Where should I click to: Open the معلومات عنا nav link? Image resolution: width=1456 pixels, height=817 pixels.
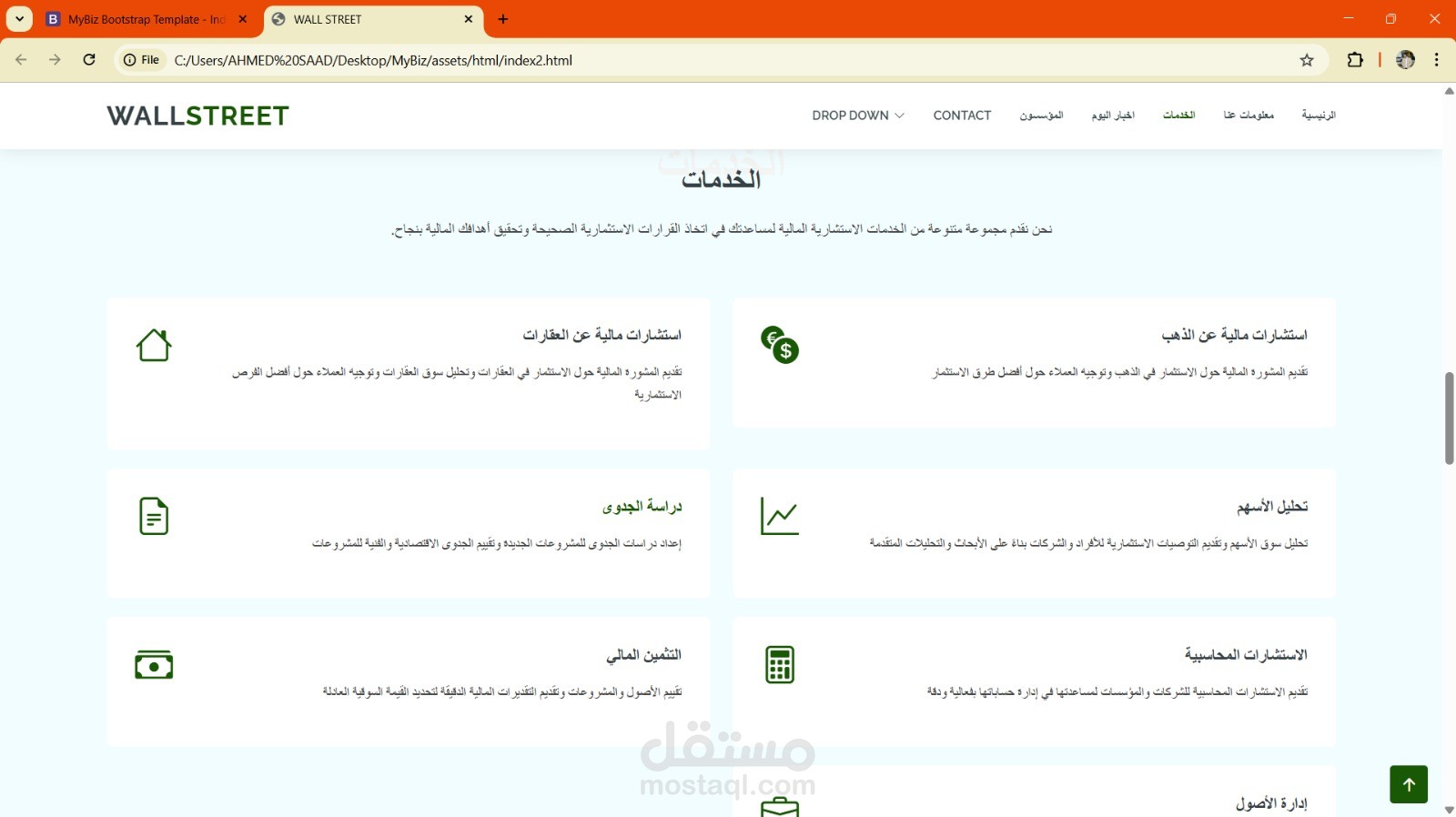1249,116
